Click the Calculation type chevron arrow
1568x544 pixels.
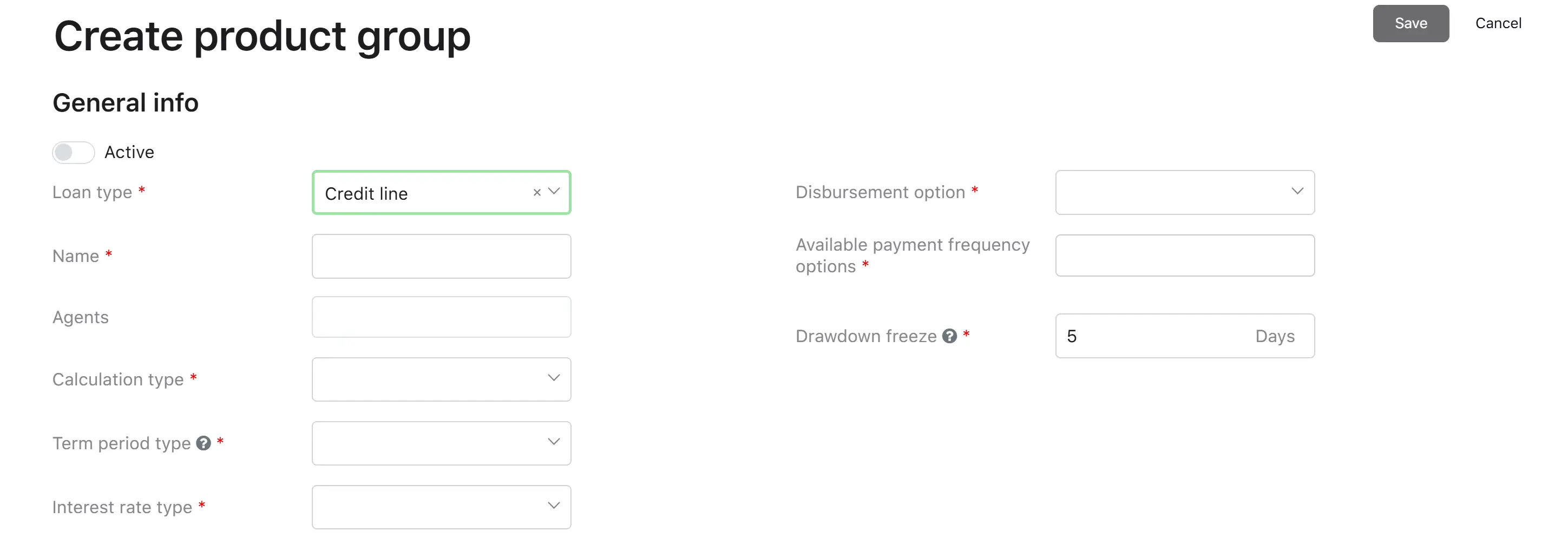(554, 378)
